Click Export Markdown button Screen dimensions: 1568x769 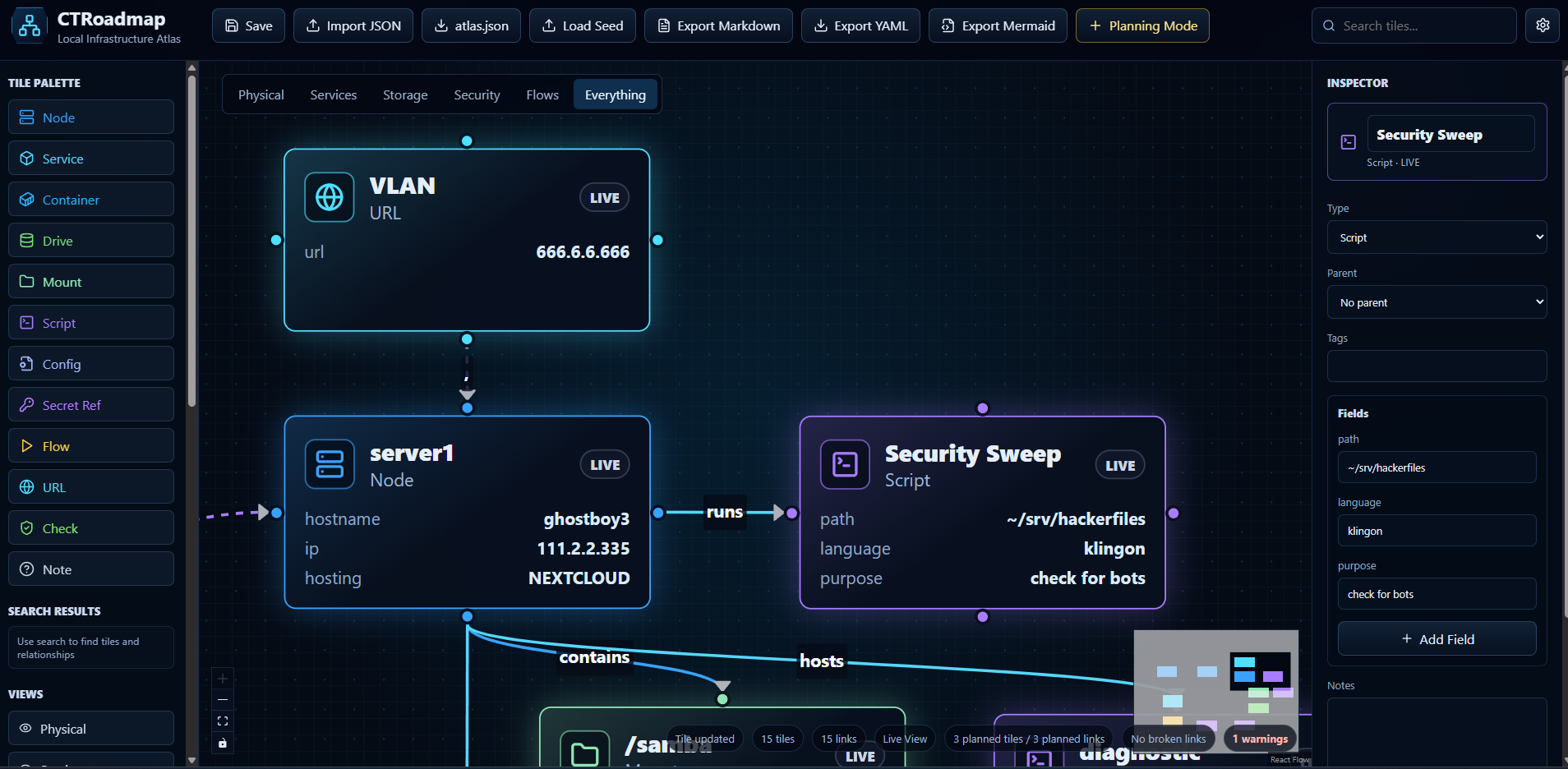[x=719, y=25]
